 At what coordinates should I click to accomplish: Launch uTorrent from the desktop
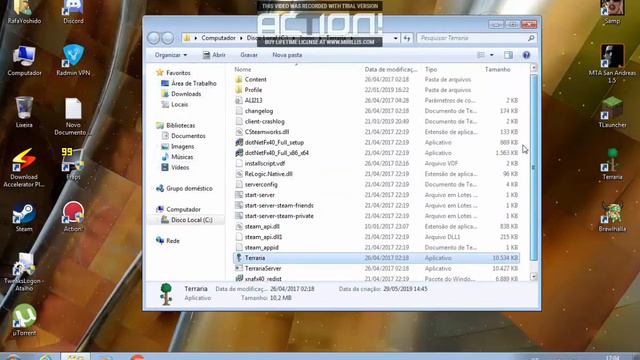coord(24,320)
